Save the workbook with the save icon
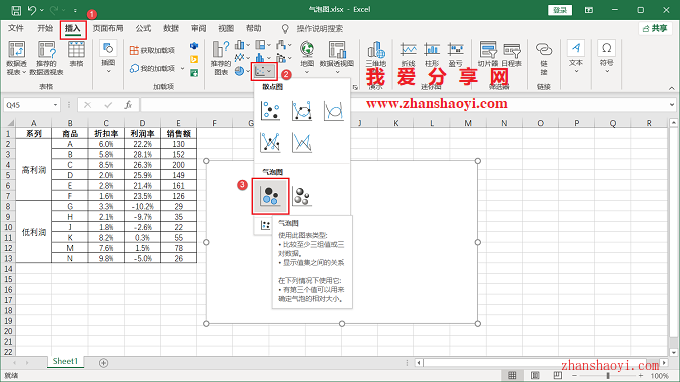The image size is (680, 382). pyautogui.click(x=16, y=10)
